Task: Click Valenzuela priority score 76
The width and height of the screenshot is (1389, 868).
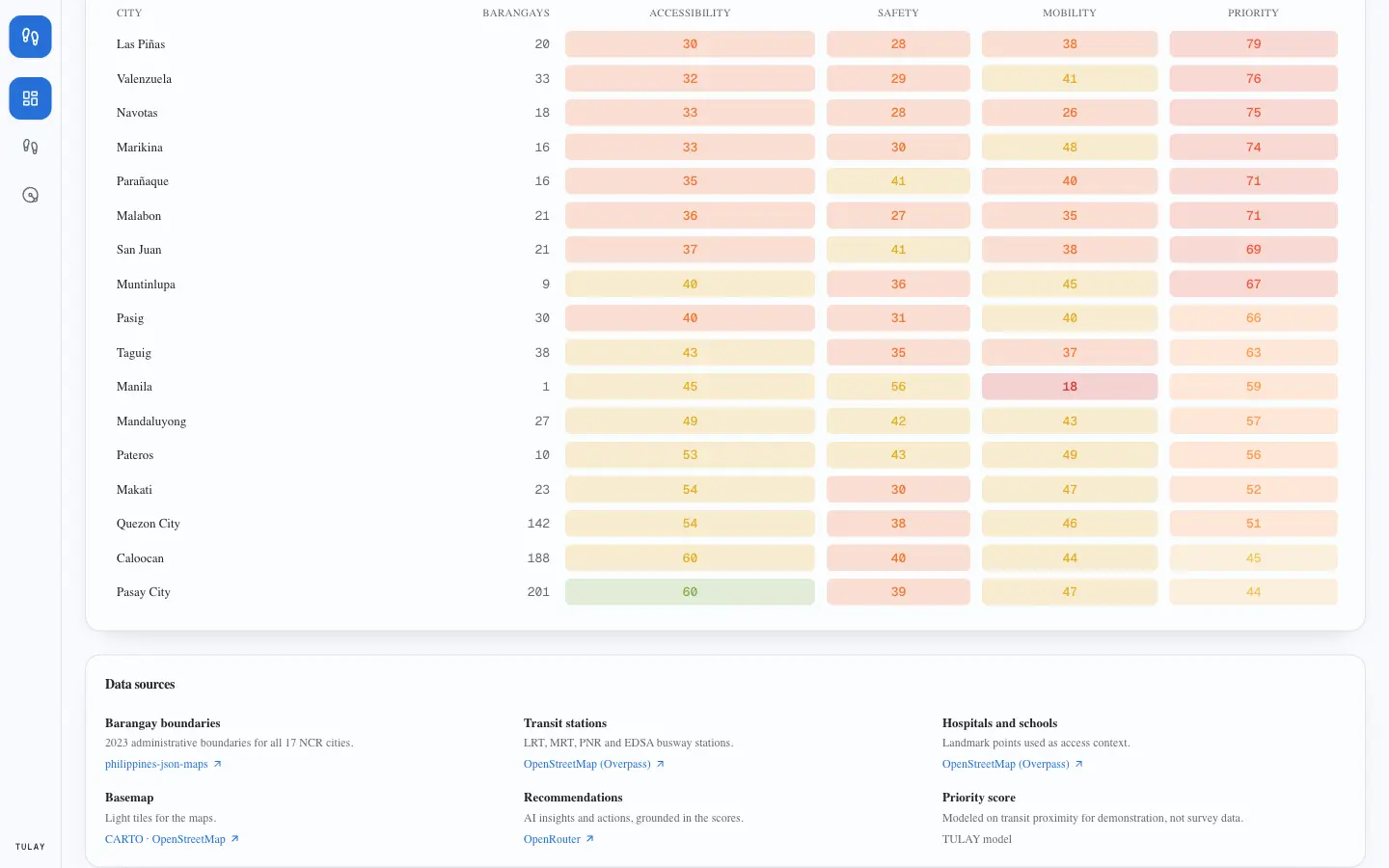Action: [x=1253, y=79]
